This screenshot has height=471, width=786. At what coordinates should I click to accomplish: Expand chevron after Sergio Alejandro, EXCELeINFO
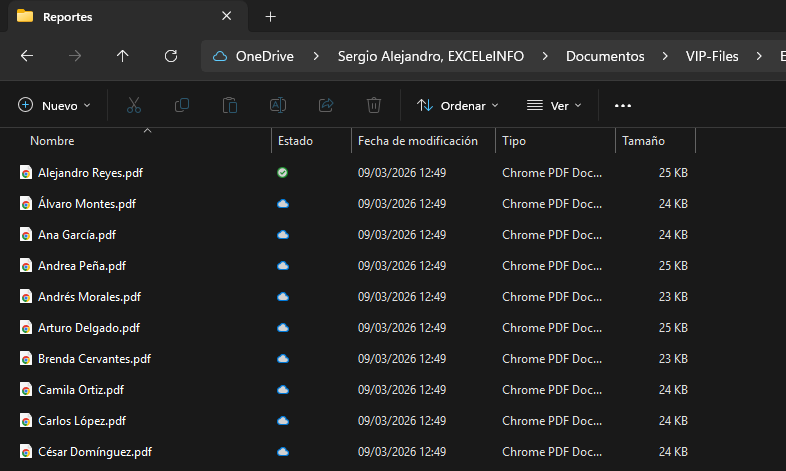545,56
